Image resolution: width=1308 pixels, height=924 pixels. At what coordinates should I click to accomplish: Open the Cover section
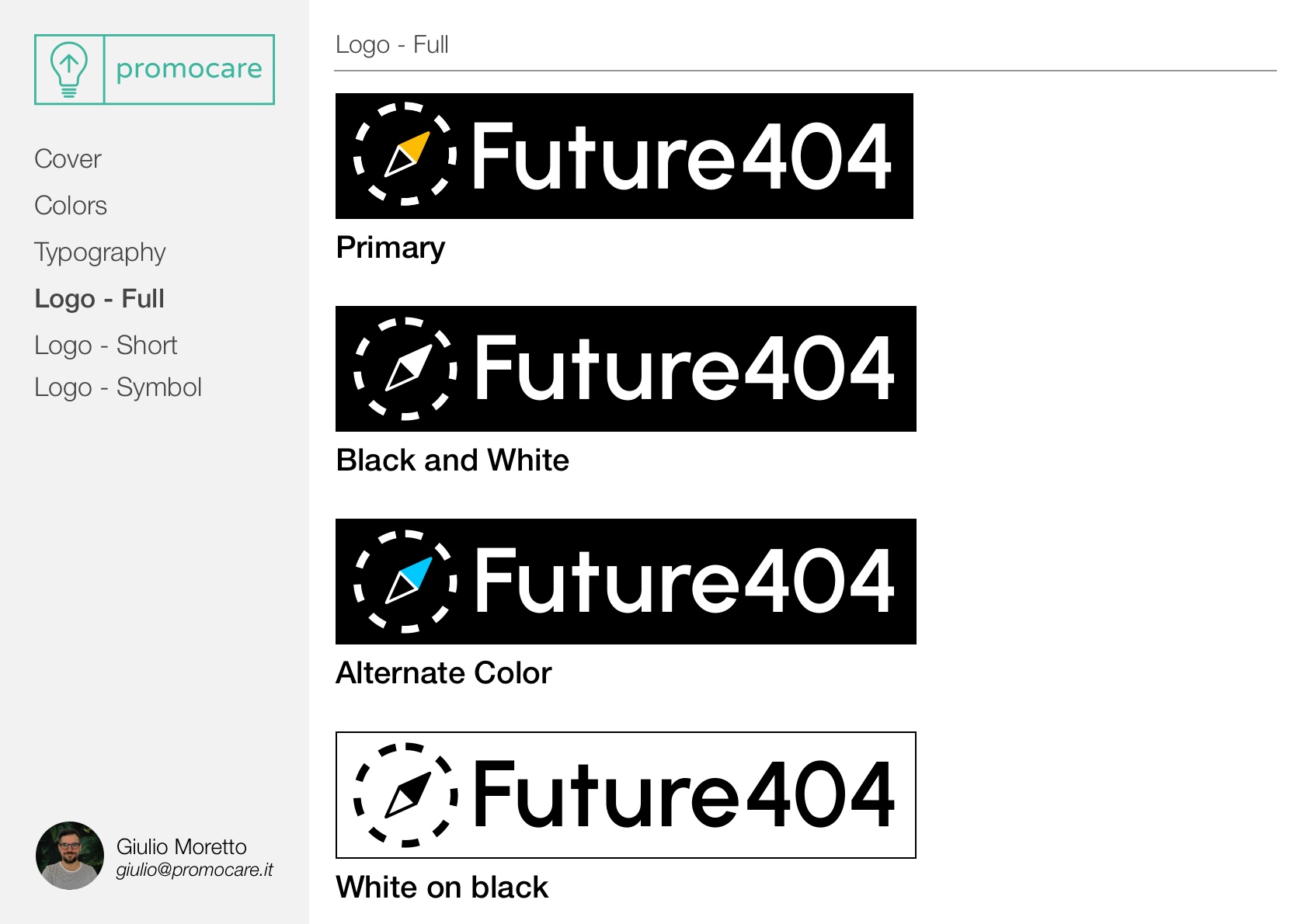(68, 159)
